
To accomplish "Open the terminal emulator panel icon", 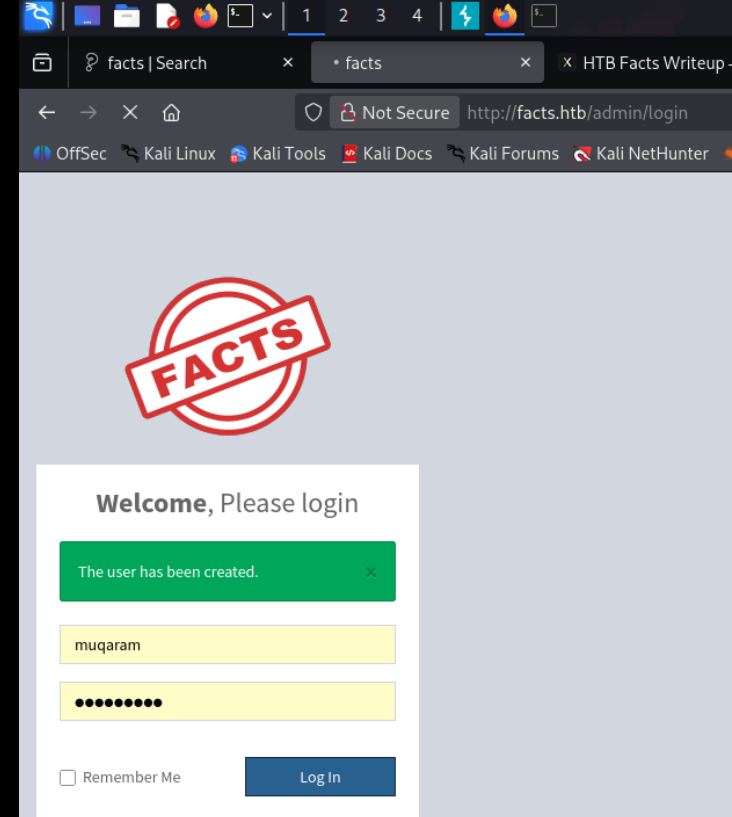I will click(240, 16).
